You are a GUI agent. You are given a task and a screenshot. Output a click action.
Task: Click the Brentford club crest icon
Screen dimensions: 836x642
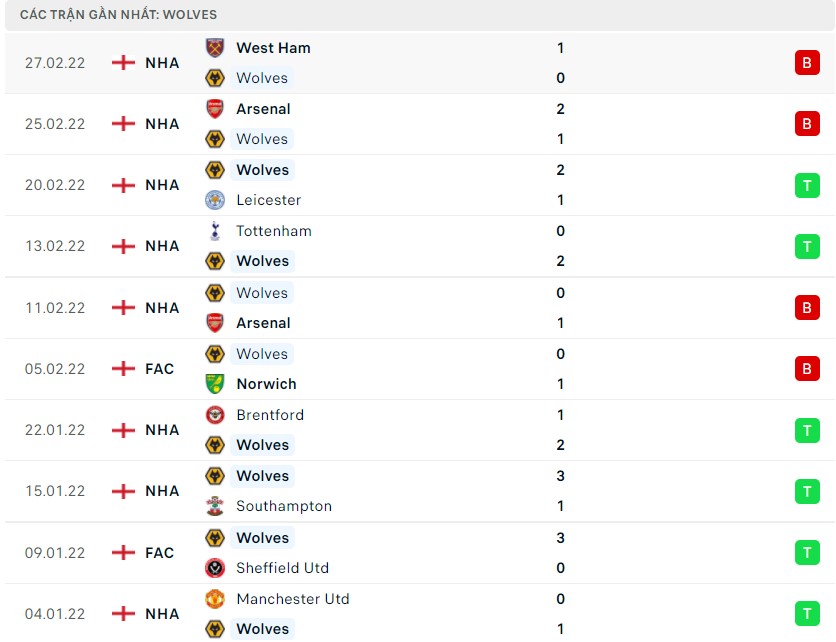[215, 415]
